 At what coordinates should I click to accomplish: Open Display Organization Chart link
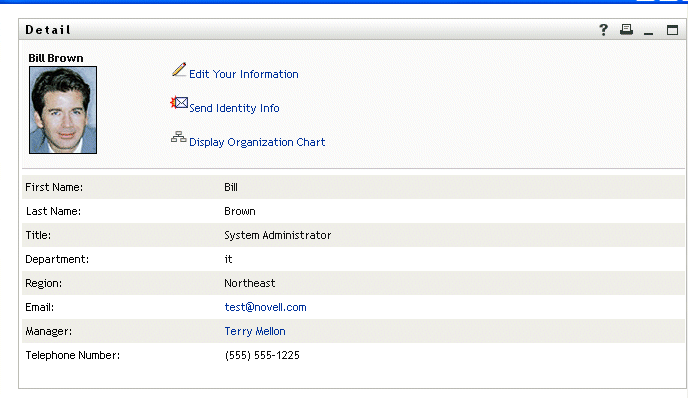(257, 142)
